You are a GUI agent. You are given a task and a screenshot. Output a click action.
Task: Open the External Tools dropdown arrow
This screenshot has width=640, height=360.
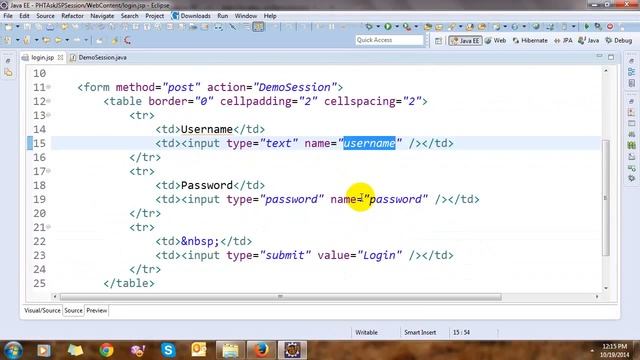[416, 27]
